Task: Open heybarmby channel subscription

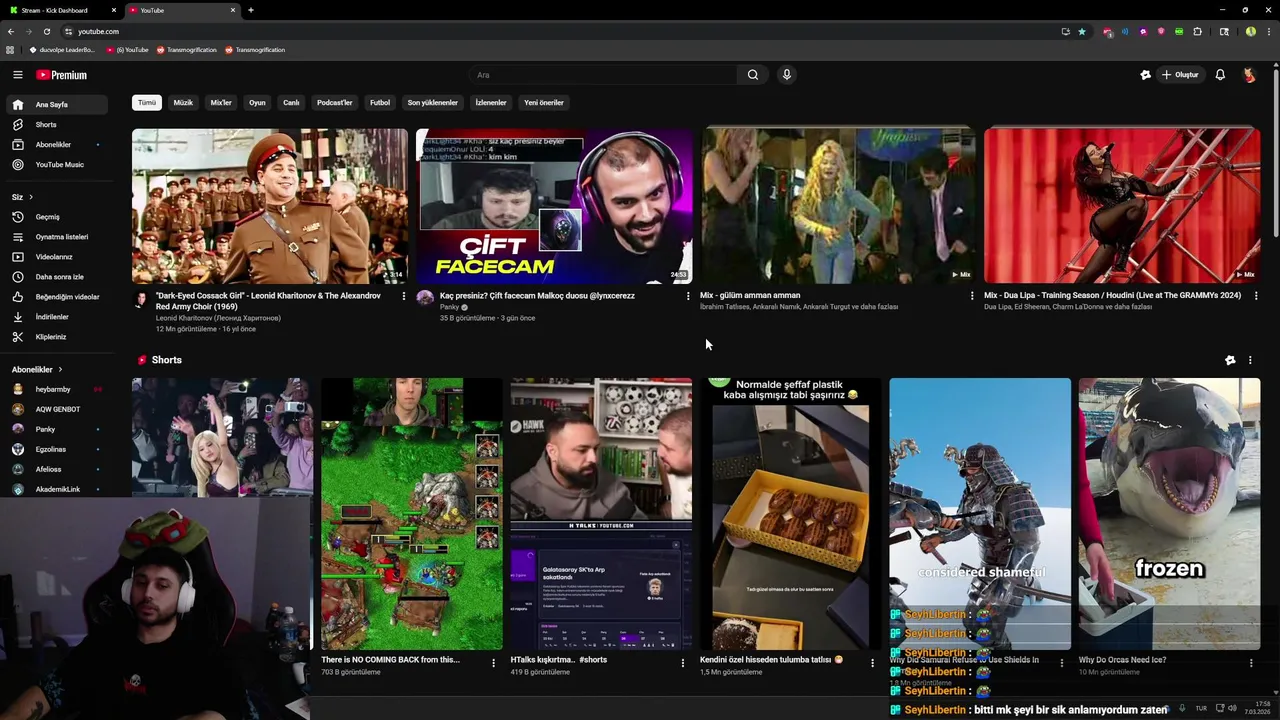Action: point(55,389)
